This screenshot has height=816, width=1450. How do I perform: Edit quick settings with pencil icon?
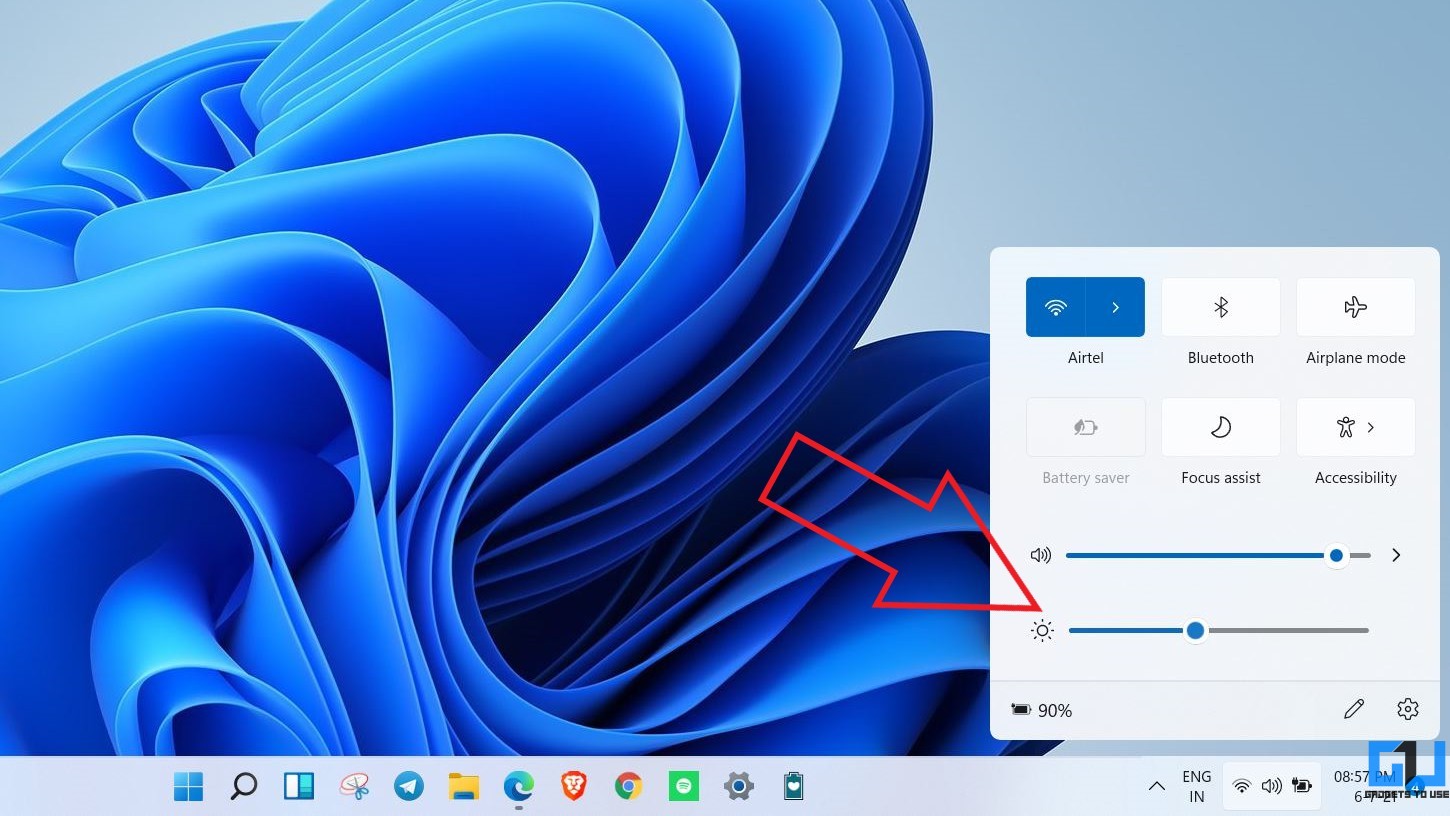[1354, 709]
